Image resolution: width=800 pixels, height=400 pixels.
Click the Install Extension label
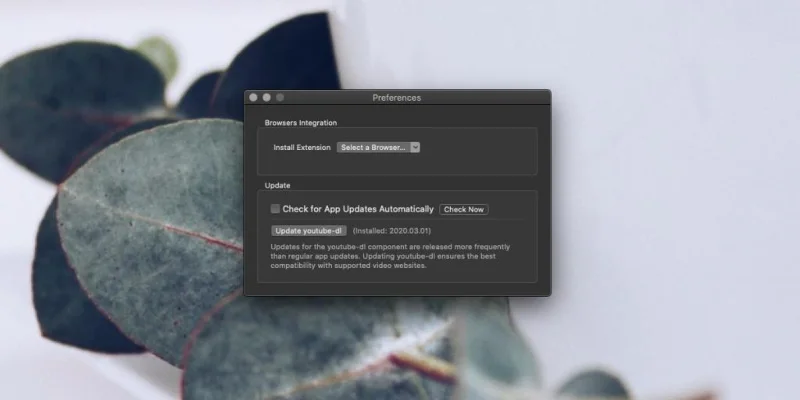tap(302, 147)
